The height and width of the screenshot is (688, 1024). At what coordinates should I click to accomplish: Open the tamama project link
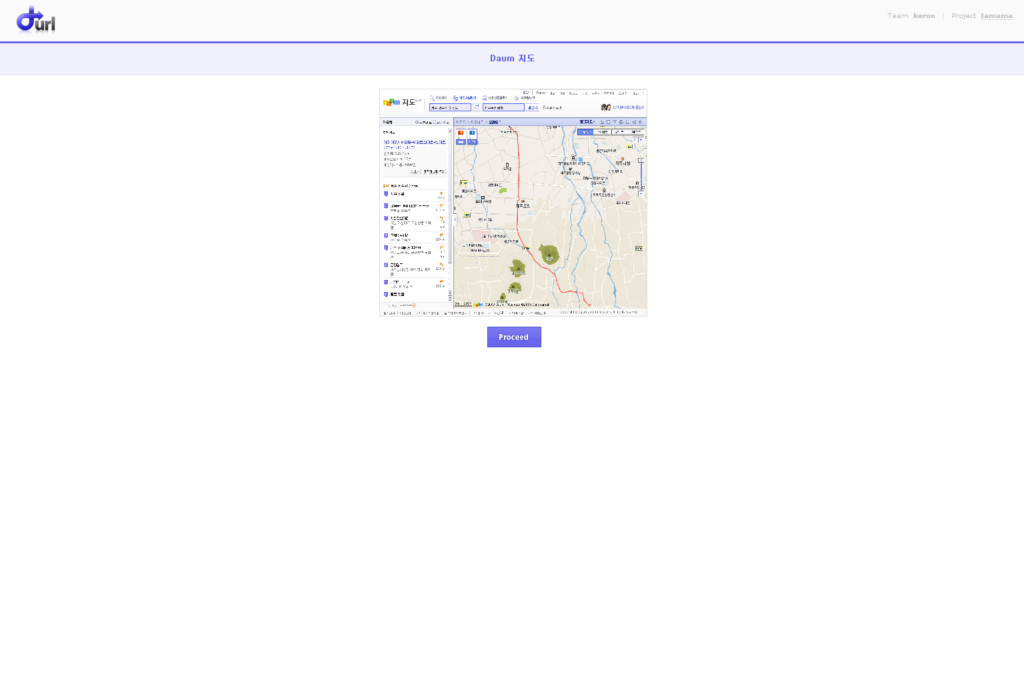pyautogui.click(x=996, y=16)
